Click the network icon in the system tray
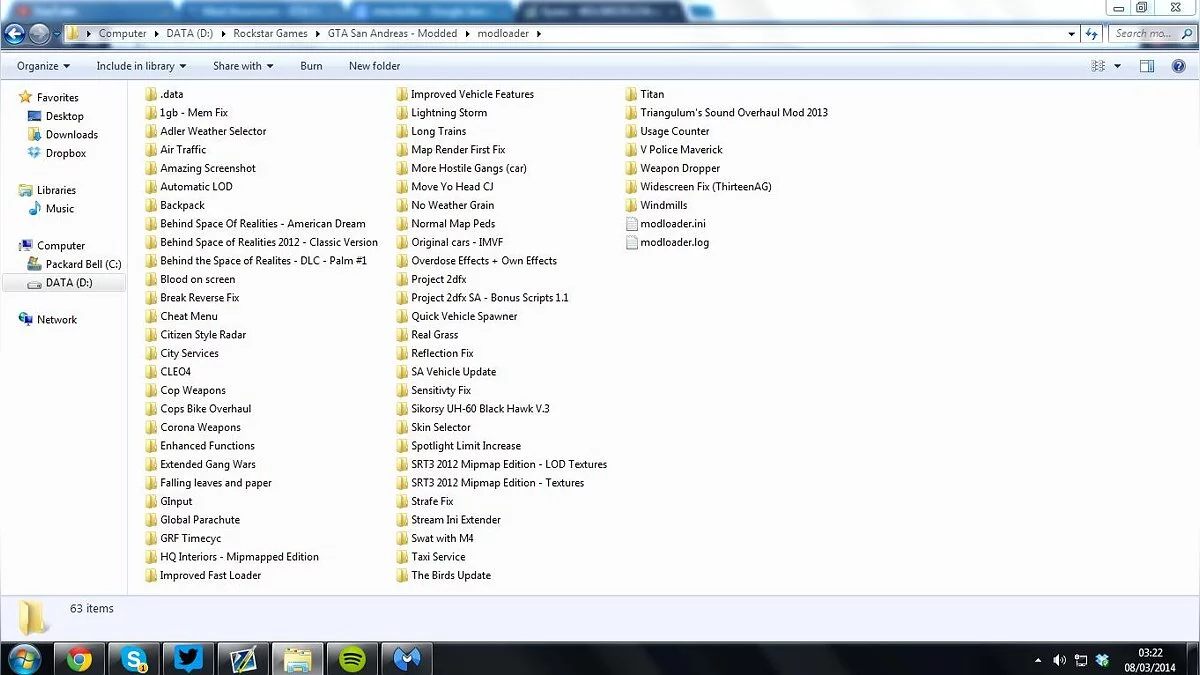The width and height of the screenshot is (1200, 675). 1081,660
